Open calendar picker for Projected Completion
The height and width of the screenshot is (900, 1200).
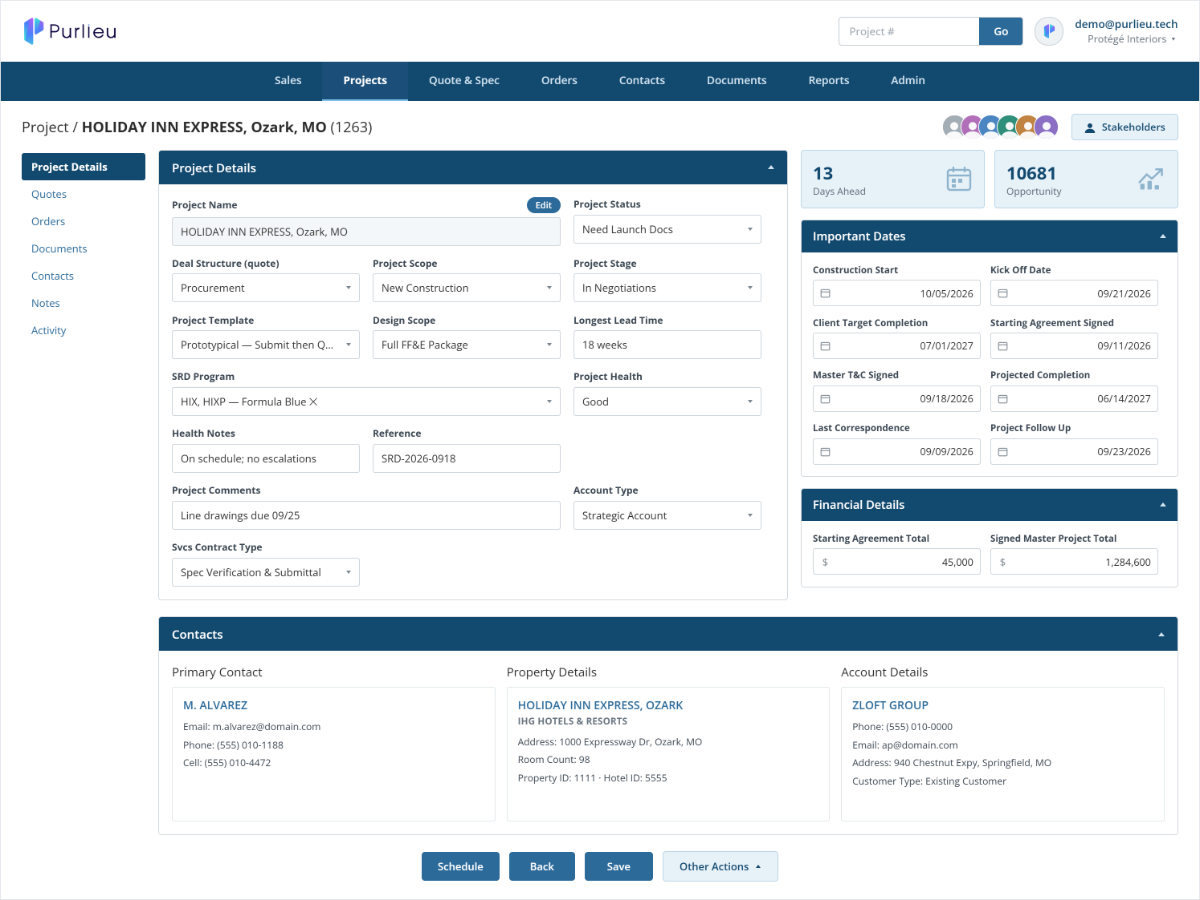(1003, 399)
